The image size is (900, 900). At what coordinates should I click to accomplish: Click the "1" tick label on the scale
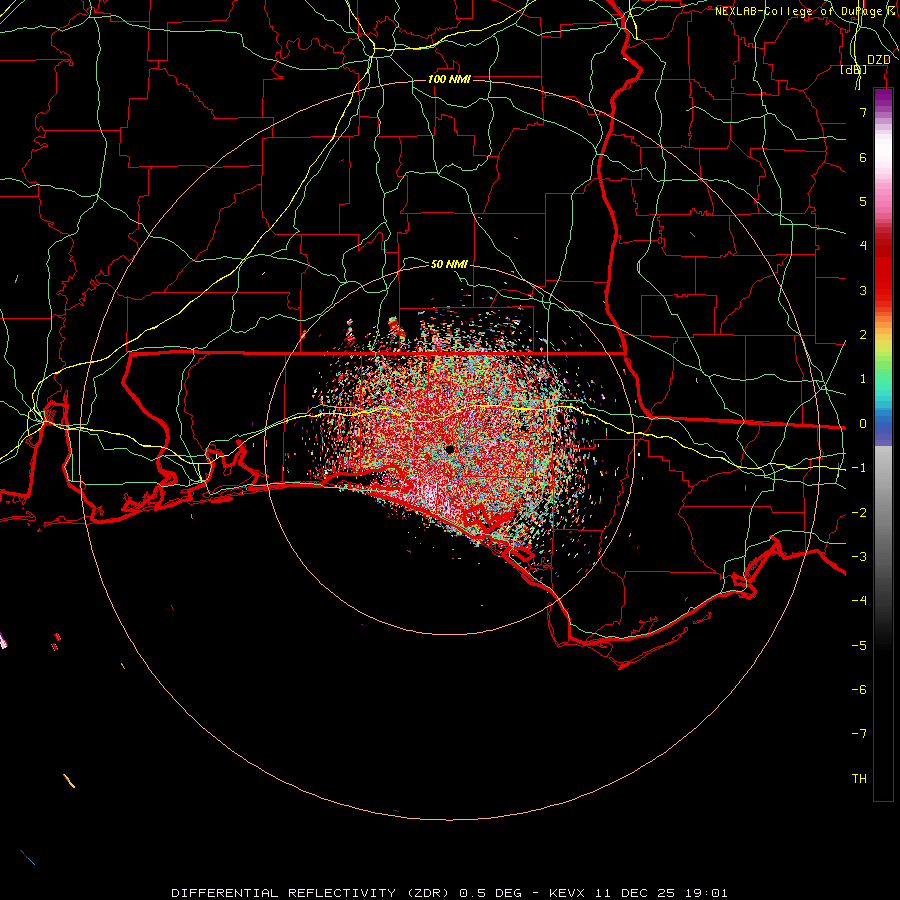(x=863, y=378)
